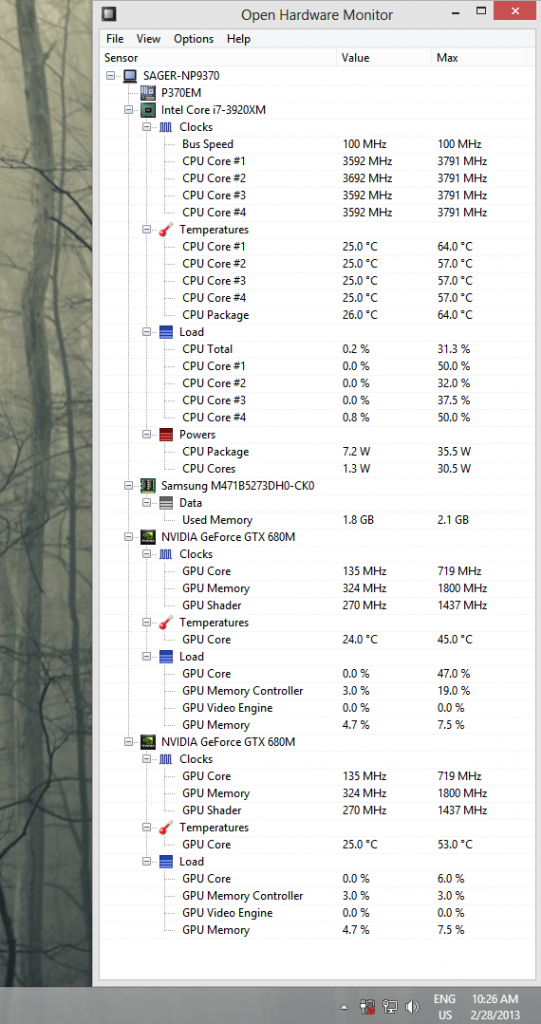Click the Samsung memory module icon
Screen dimensions: 541x1024
[x=149, y=485]
